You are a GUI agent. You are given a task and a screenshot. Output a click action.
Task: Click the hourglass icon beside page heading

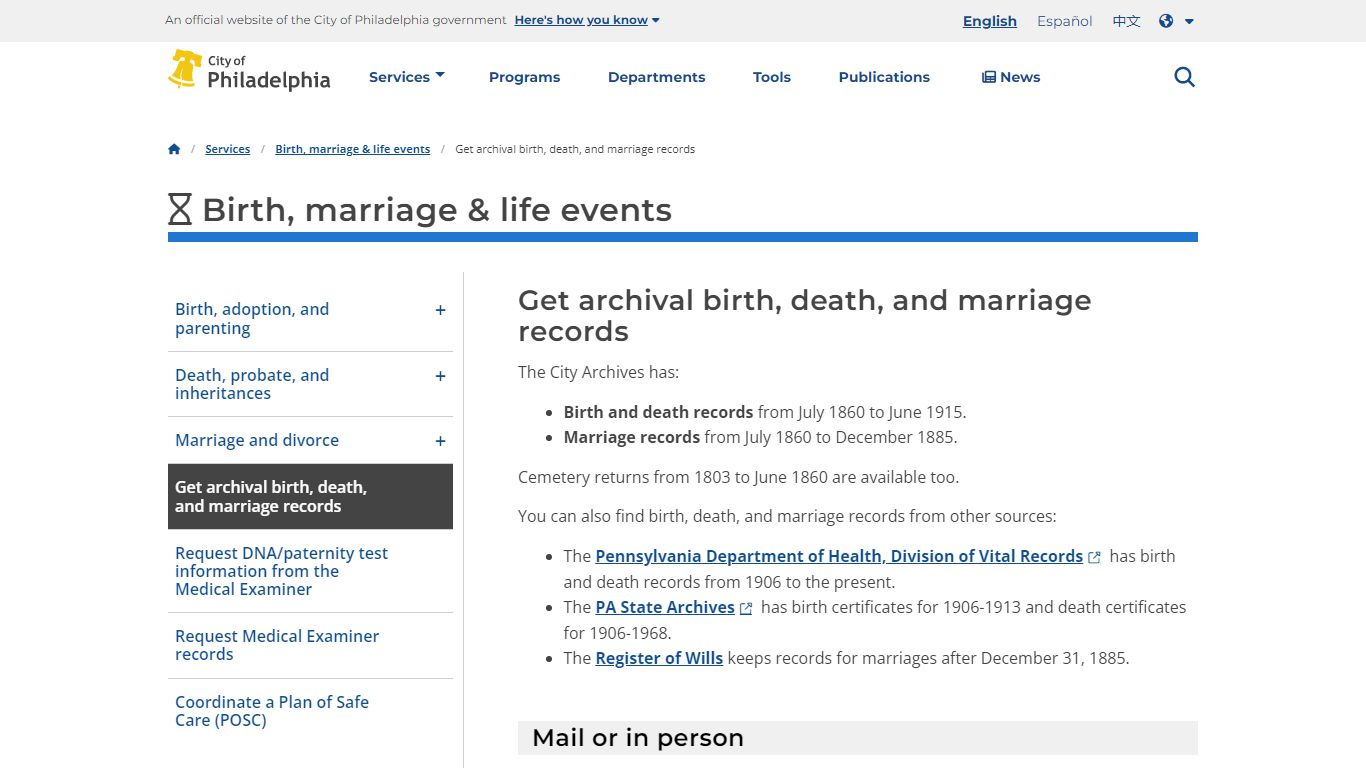click(x=180, y=209)
